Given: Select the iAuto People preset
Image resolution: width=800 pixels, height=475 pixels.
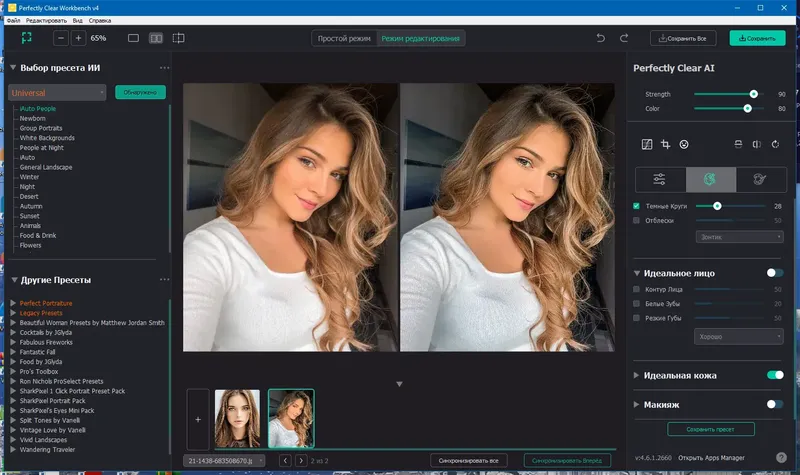Looking at the screenshot, I should pyautogui.click(x=38, y=108).
